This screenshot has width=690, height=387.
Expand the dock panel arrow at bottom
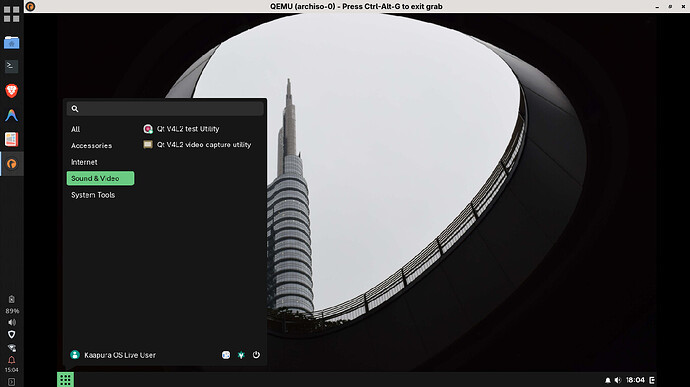tap(11, 382)
